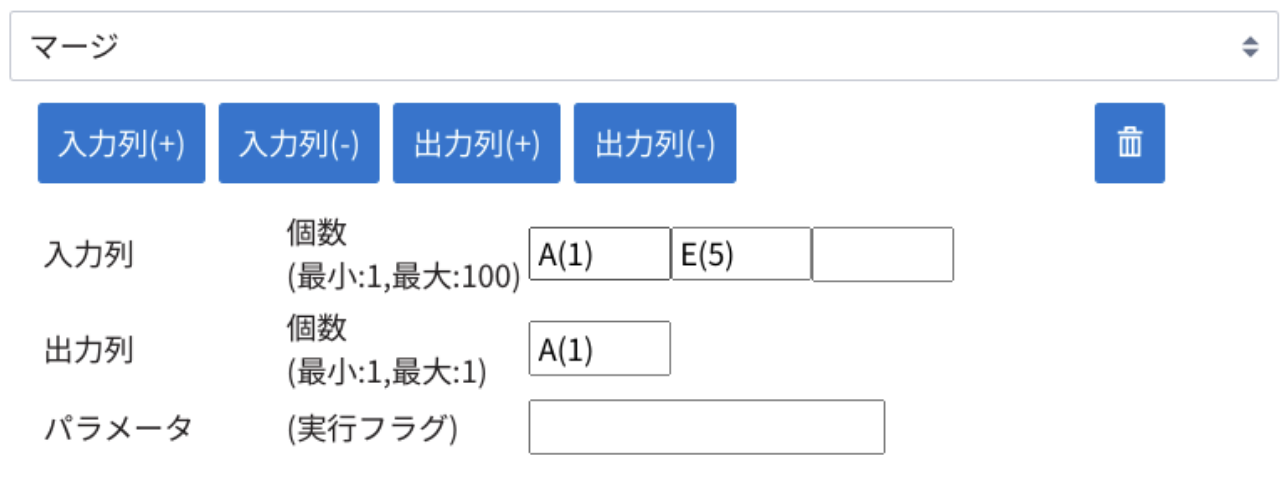The image size is (1288, 478).
Task: Focus the output column A(1) field
Action: [x=599, y=348]
